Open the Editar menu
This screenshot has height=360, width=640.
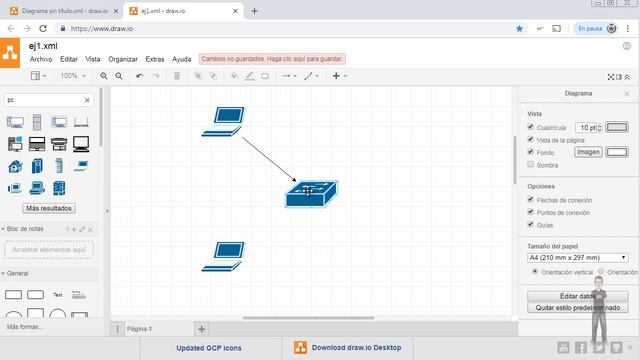point(69,59)
